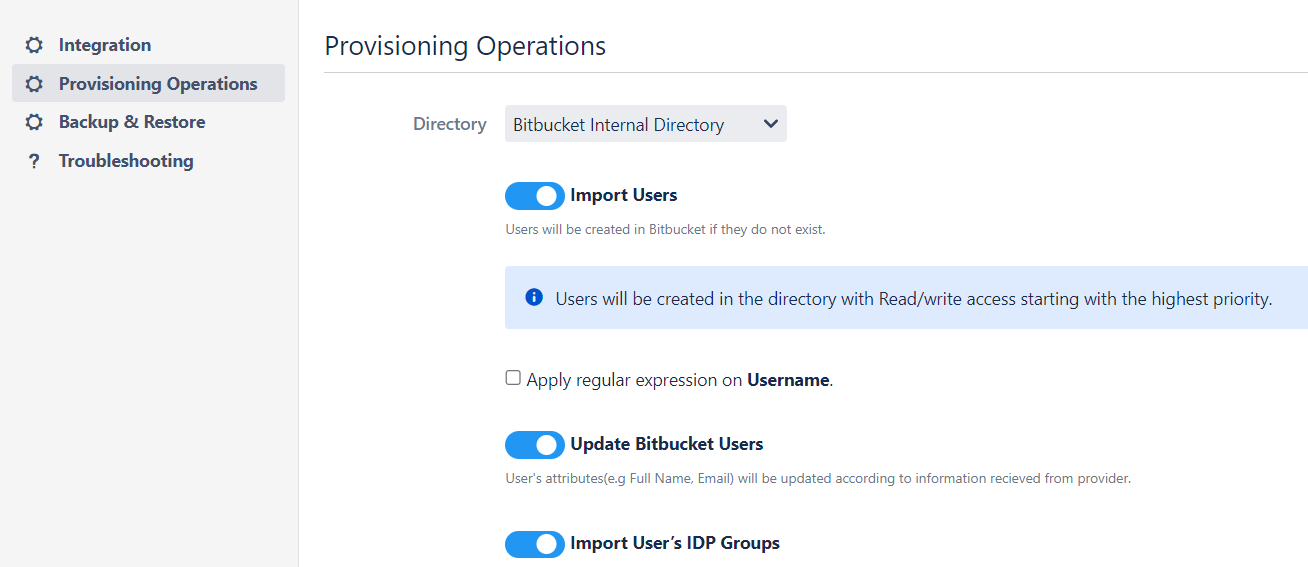
Task: Click the blue info icon in the notice
Action: pos(534,297)
